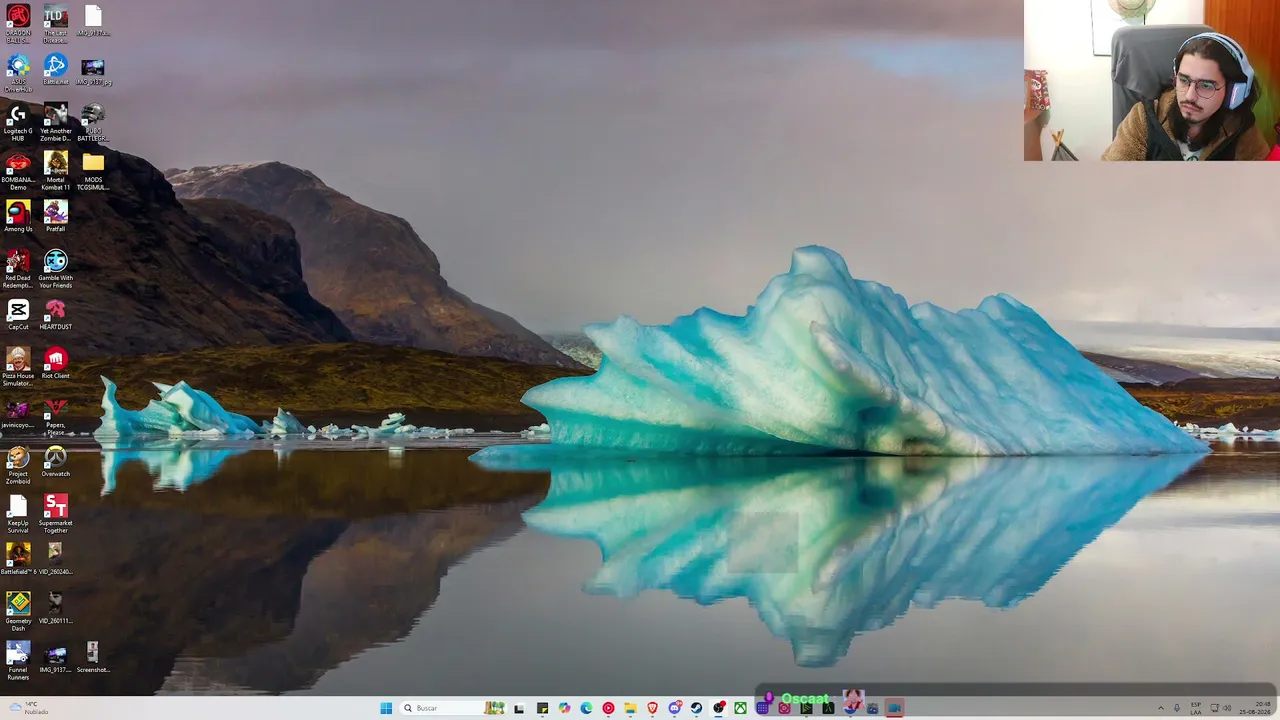
Task: Launch Overwatch from the desktop
Action: click(55, 461)
